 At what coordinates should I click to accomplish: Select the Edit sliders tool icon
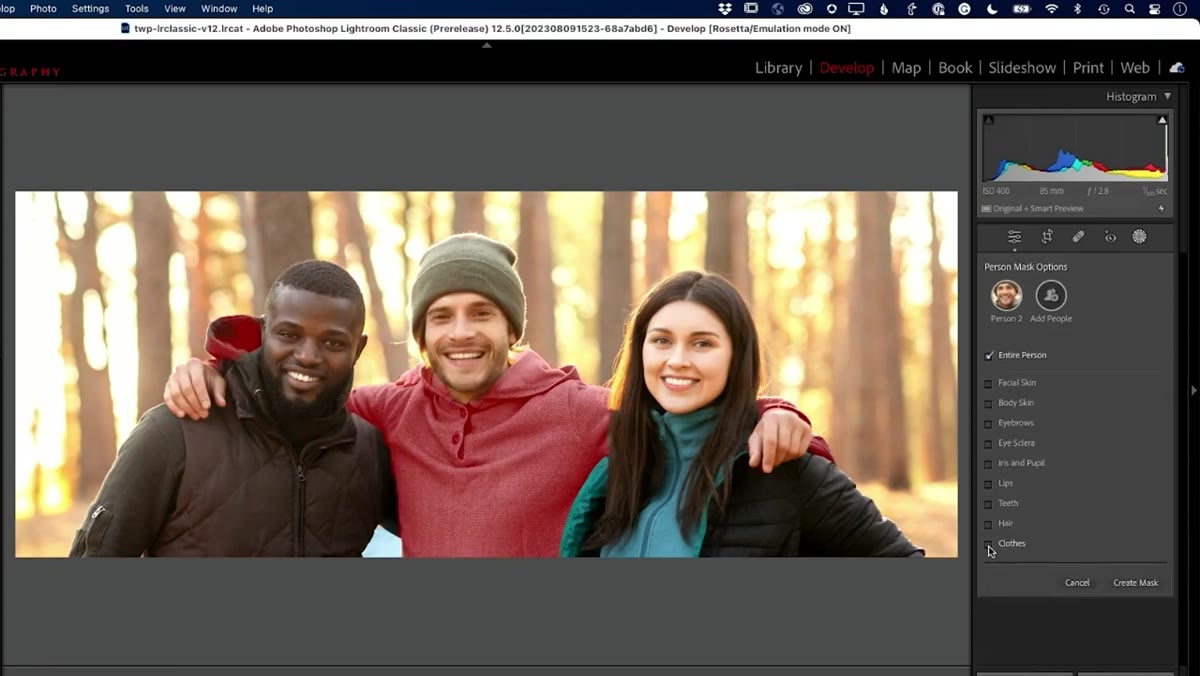(1014, 237)
